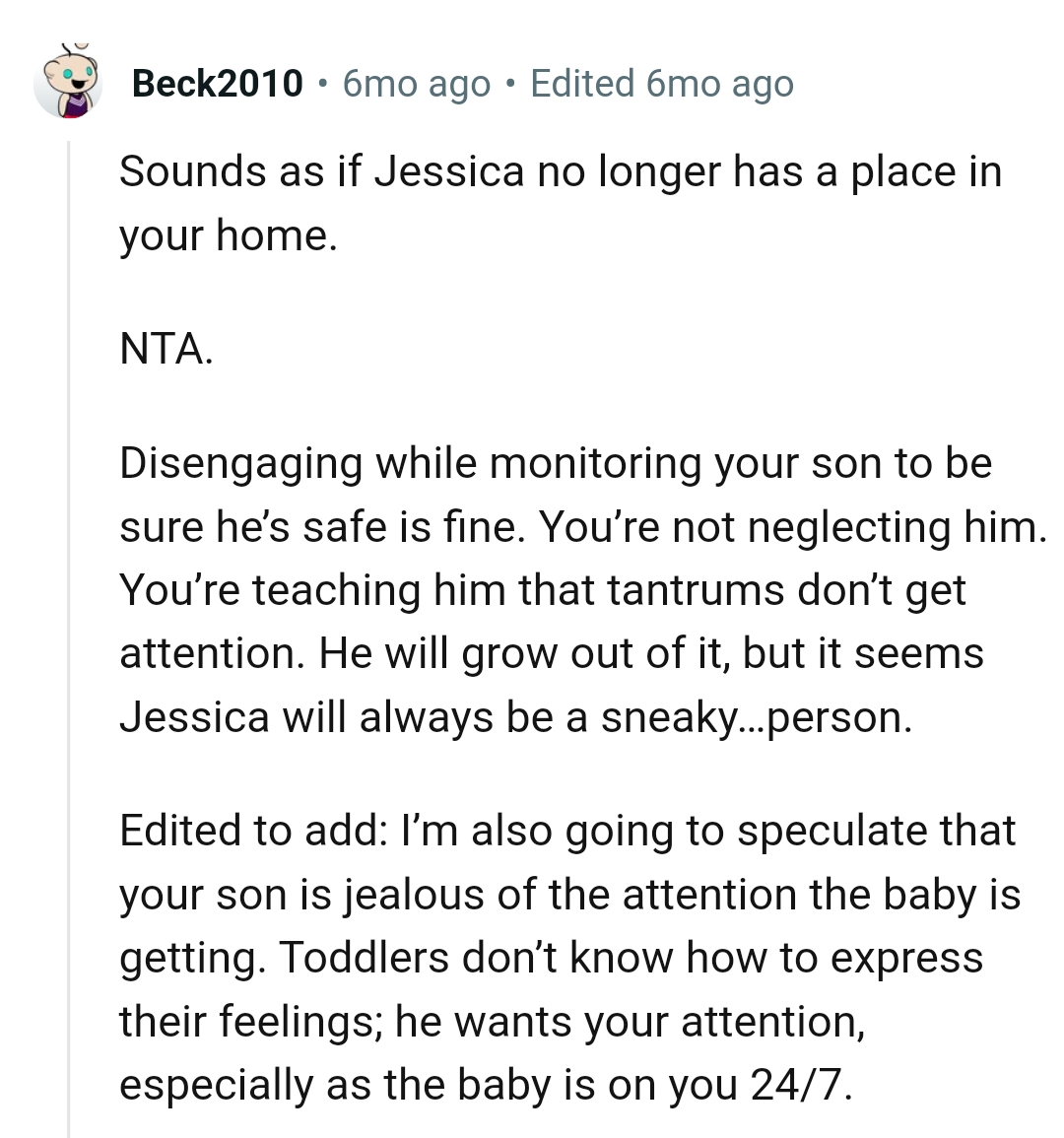The height and width of the screenshot is (1138, 1064).
Task: Click the sentence about the baby getting attention
Action: 493,894
